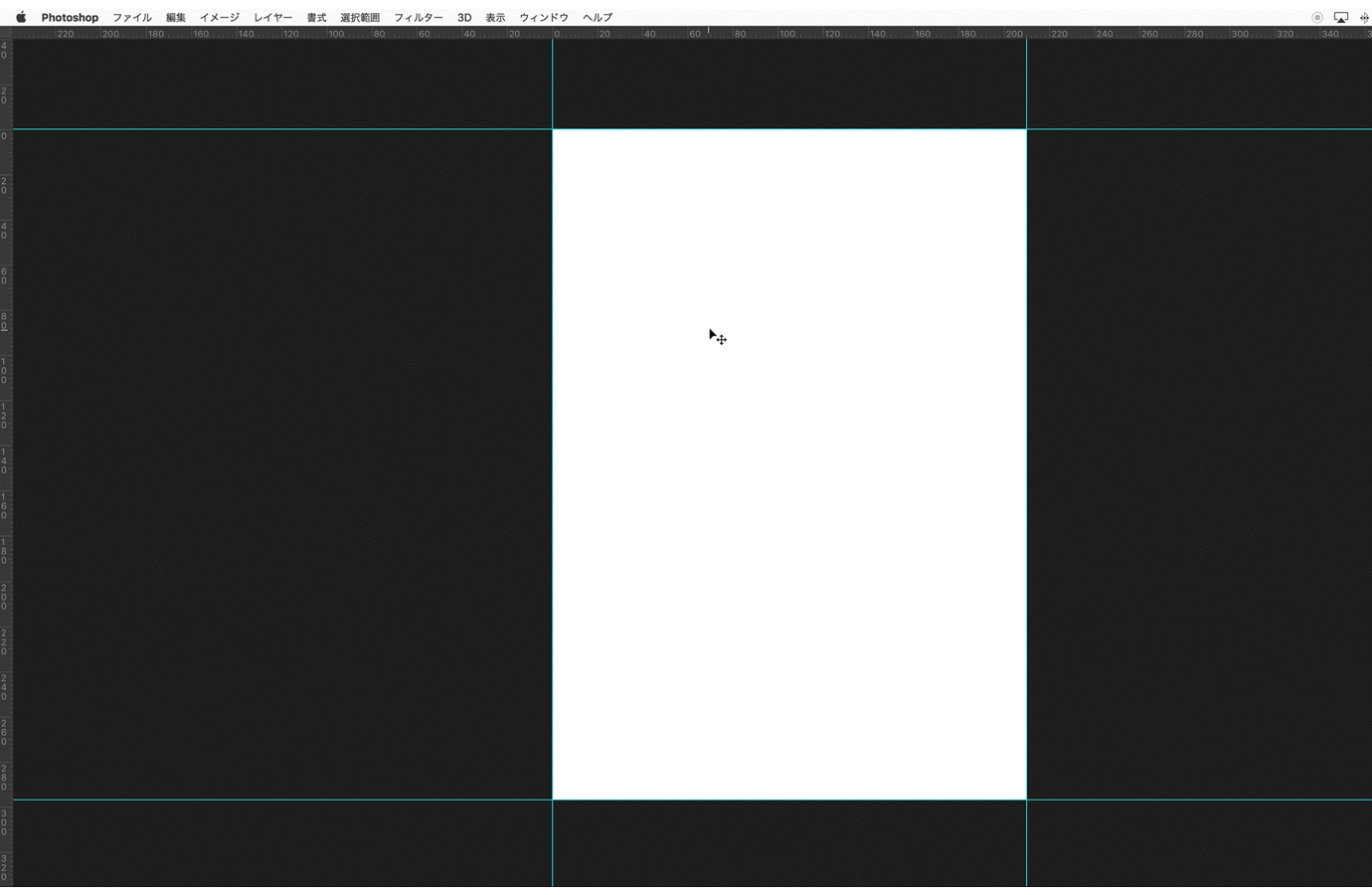Screen dimensions: 1372x895
Task: Open the 選択範囲 menu
Action: point(360,17)
